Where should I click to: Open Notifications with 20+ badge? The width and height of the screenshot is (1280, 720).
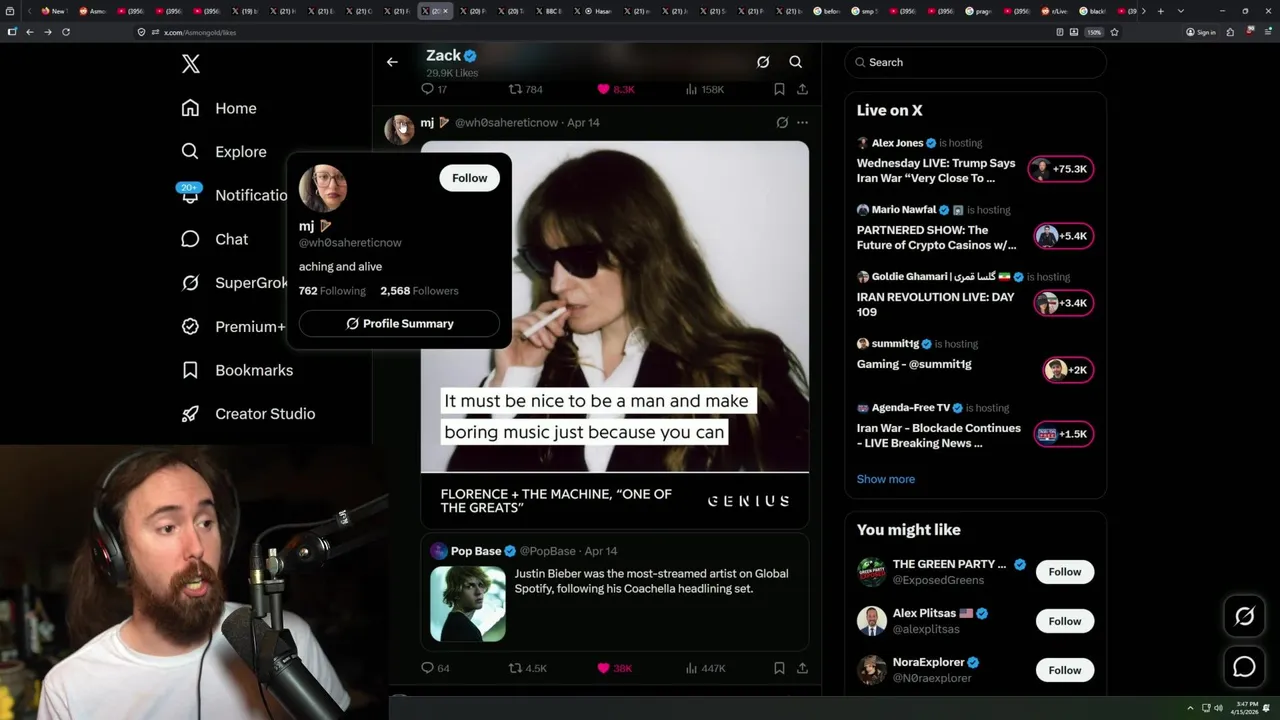[234, 195]
